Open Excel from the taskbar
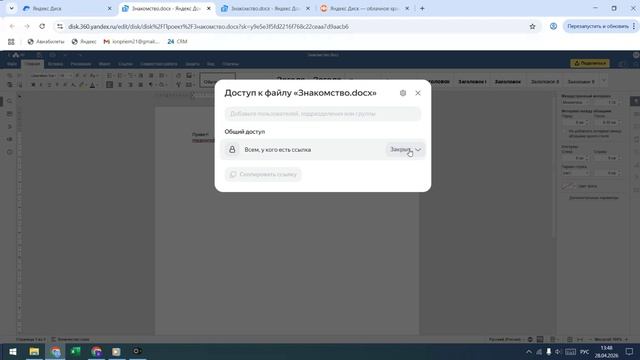This screenshot has width=640, height=360. [76, 351]
